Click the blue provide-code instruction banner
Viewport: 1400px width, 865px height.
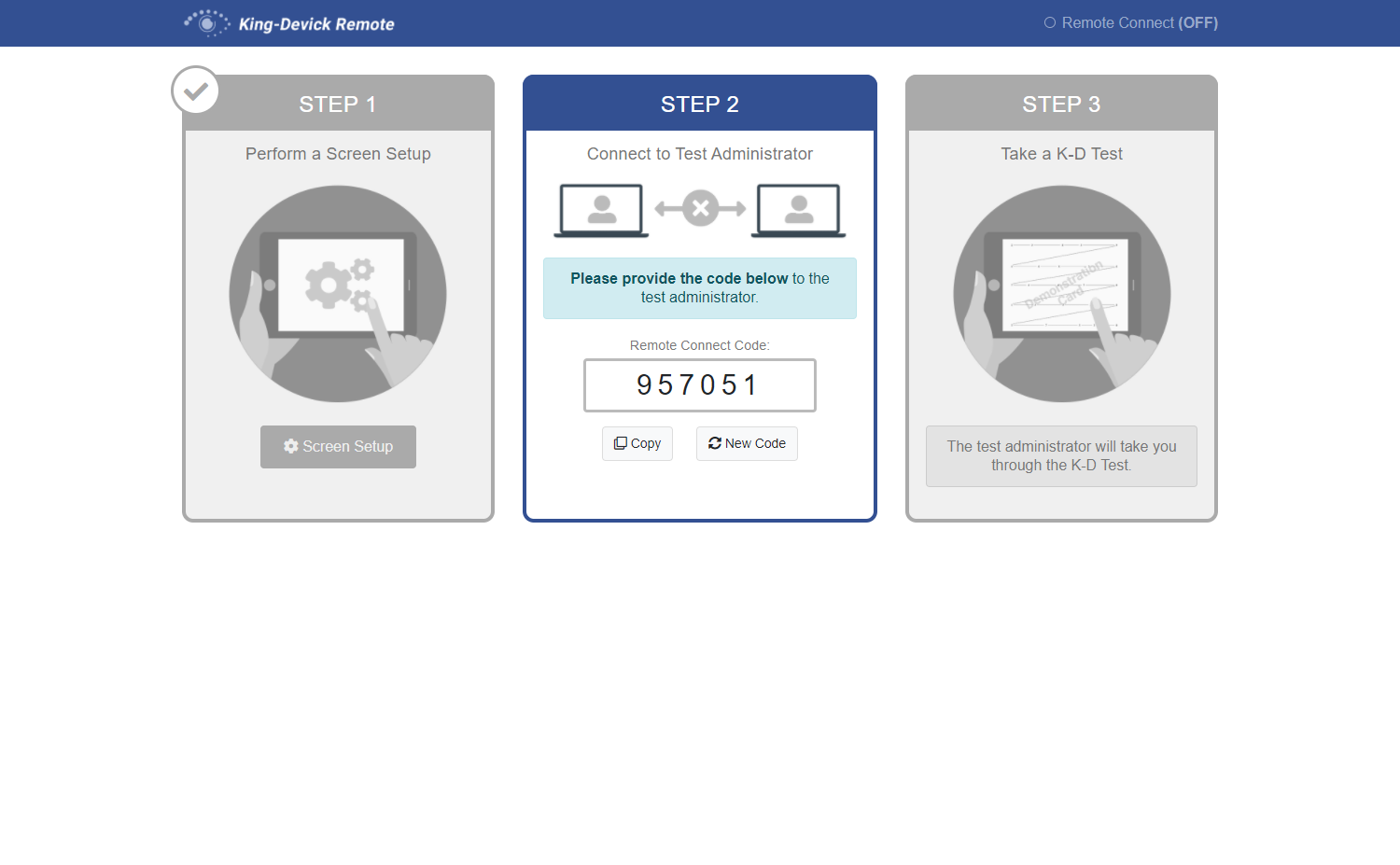(x=699, y=287)
